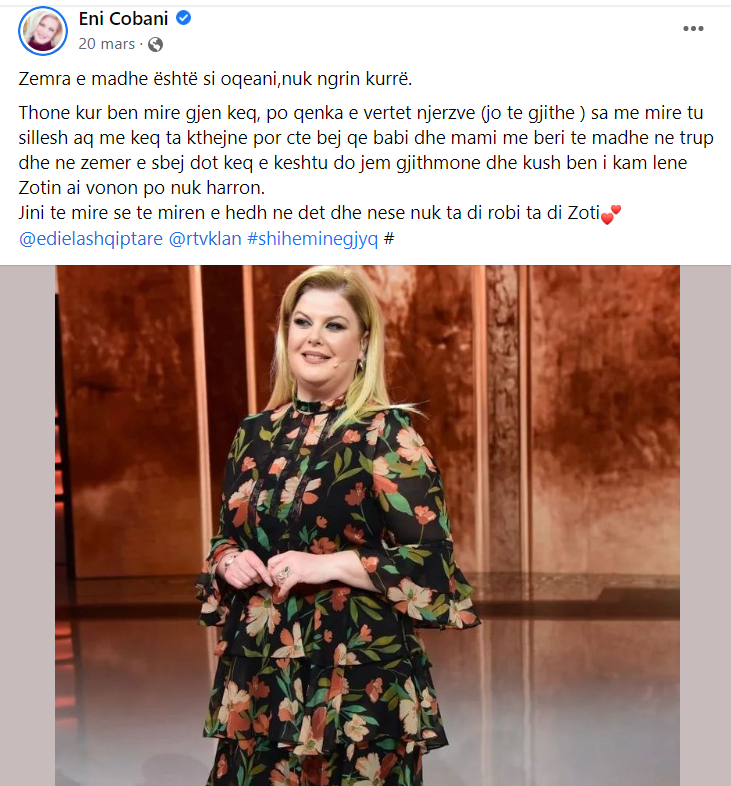731x786 pixels.
Task: Click the paragraph starting with Thone kur ben
Action: [x=366, y=150]
